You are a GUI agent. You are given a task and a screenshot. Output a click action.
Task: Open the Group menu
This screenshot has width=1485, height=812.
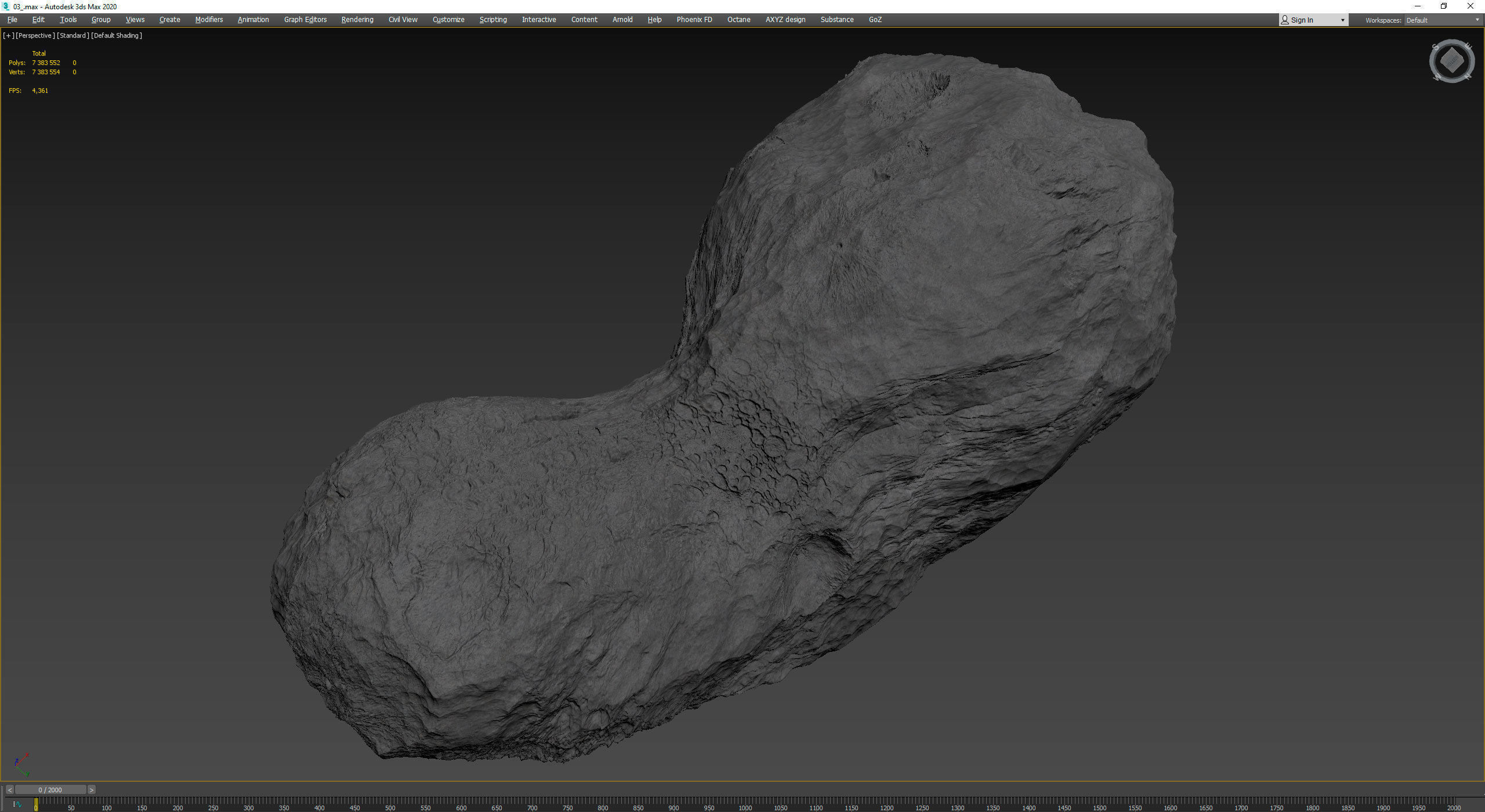[x=101, y=20]
